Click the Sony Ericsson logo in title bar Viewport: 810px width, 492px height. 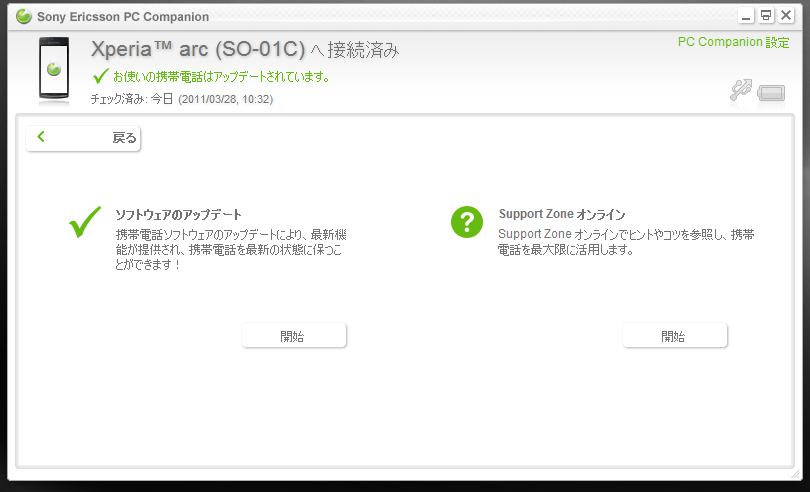pyautogui.click(x=24, y=17)
